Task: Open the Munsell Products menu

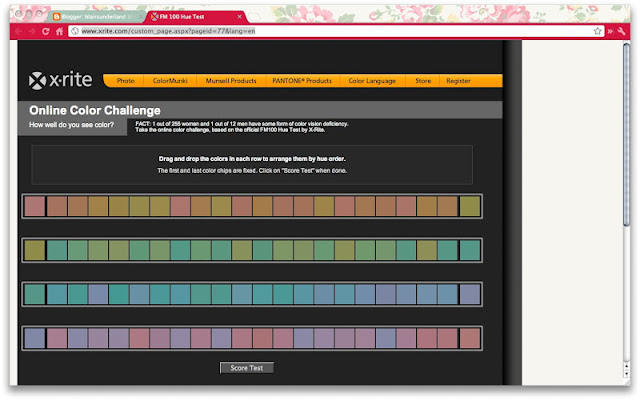Action: point(231,81)
